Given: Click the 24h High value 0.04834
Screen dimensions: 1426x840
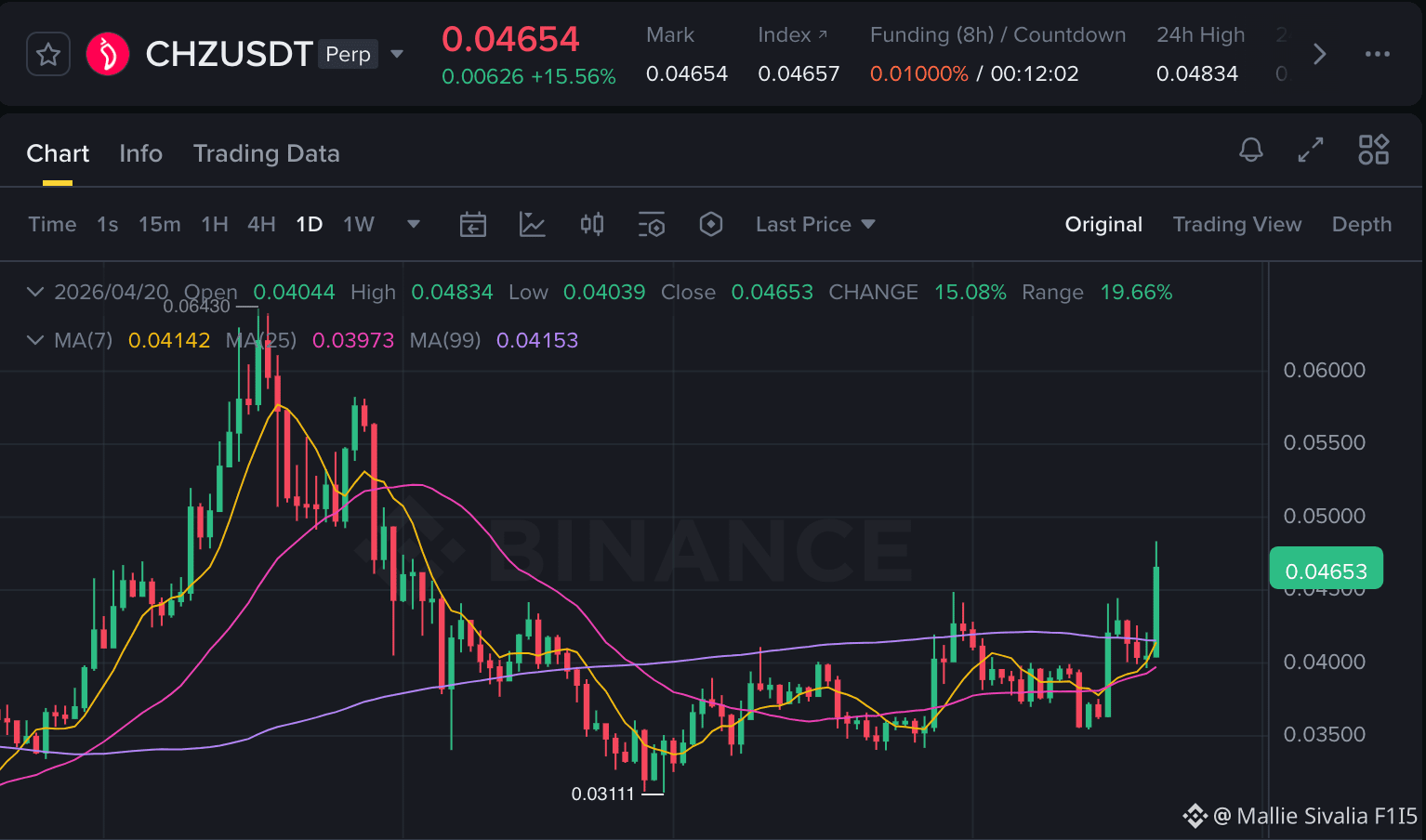Looking at the screenshot, I should [1197, 73].
